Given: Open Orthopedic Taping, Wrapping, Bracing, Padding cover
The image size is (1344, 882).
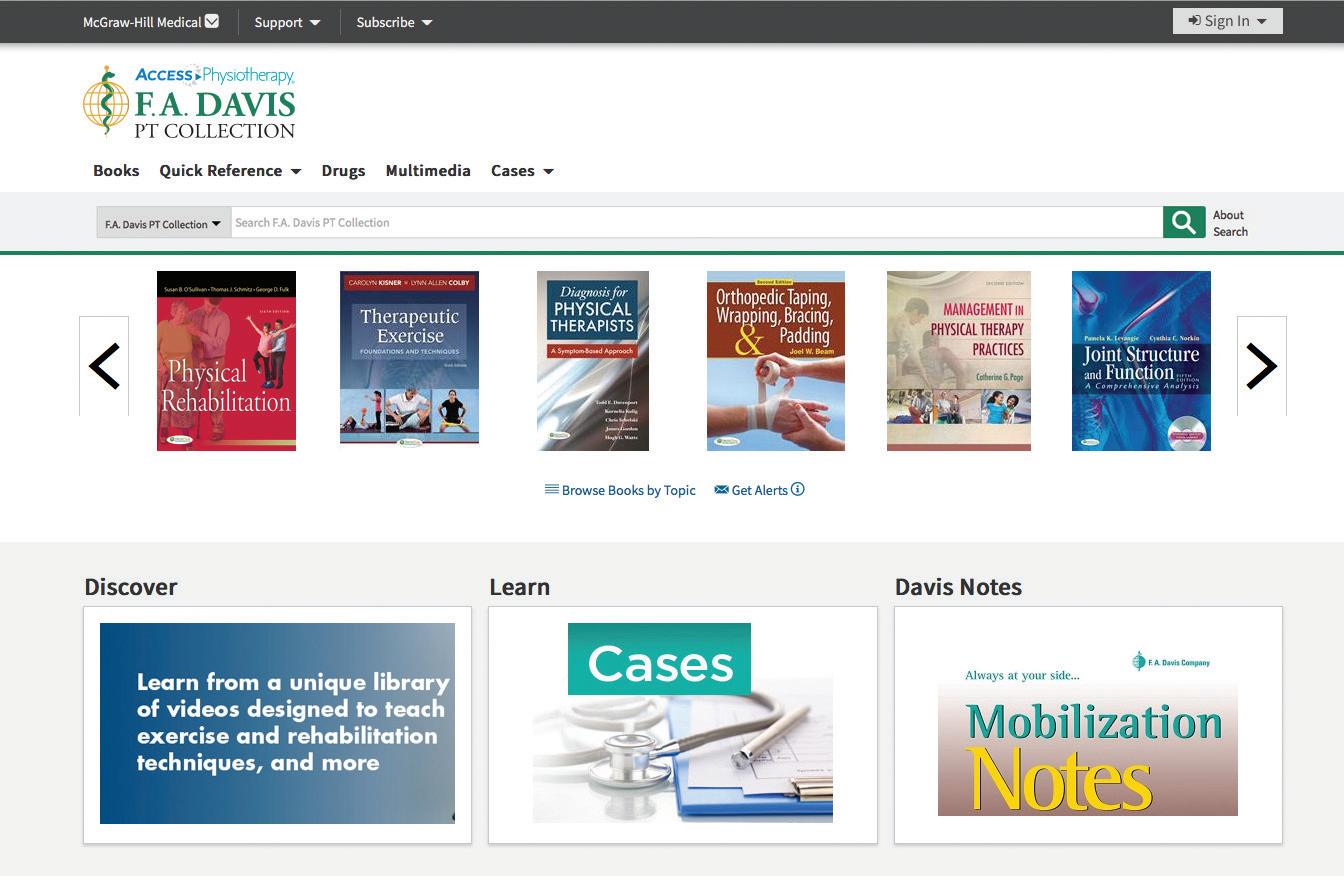Looking at the screenshot, I should coord(776,361).
